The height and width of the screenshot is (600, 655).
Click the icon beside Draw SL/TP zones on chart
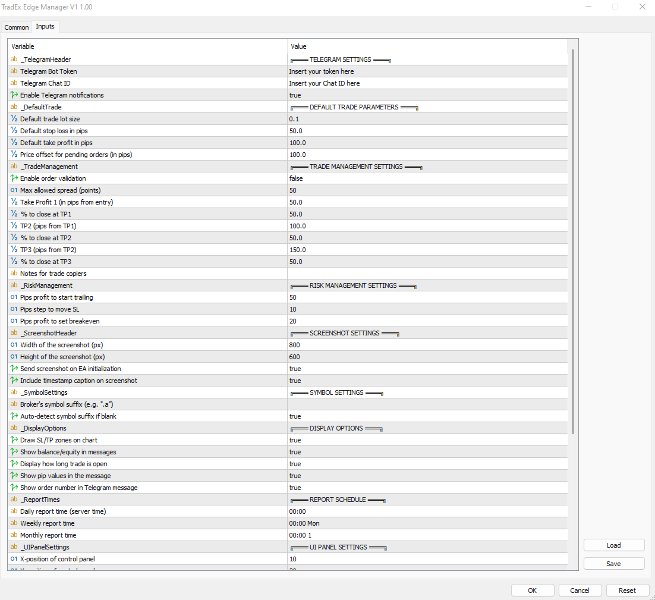coord(14,440)
